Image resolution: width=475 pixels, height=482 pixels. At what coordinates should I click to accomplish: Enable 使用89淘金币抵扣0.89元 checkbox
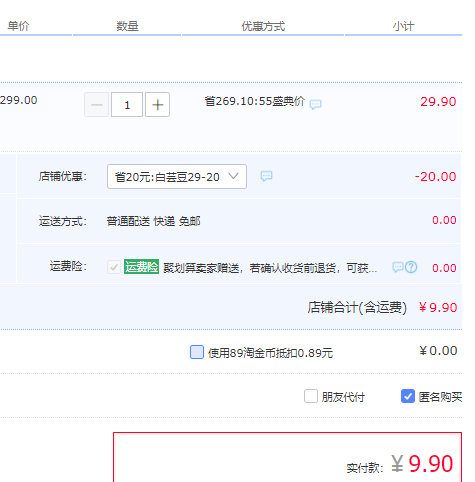point(197,352)
